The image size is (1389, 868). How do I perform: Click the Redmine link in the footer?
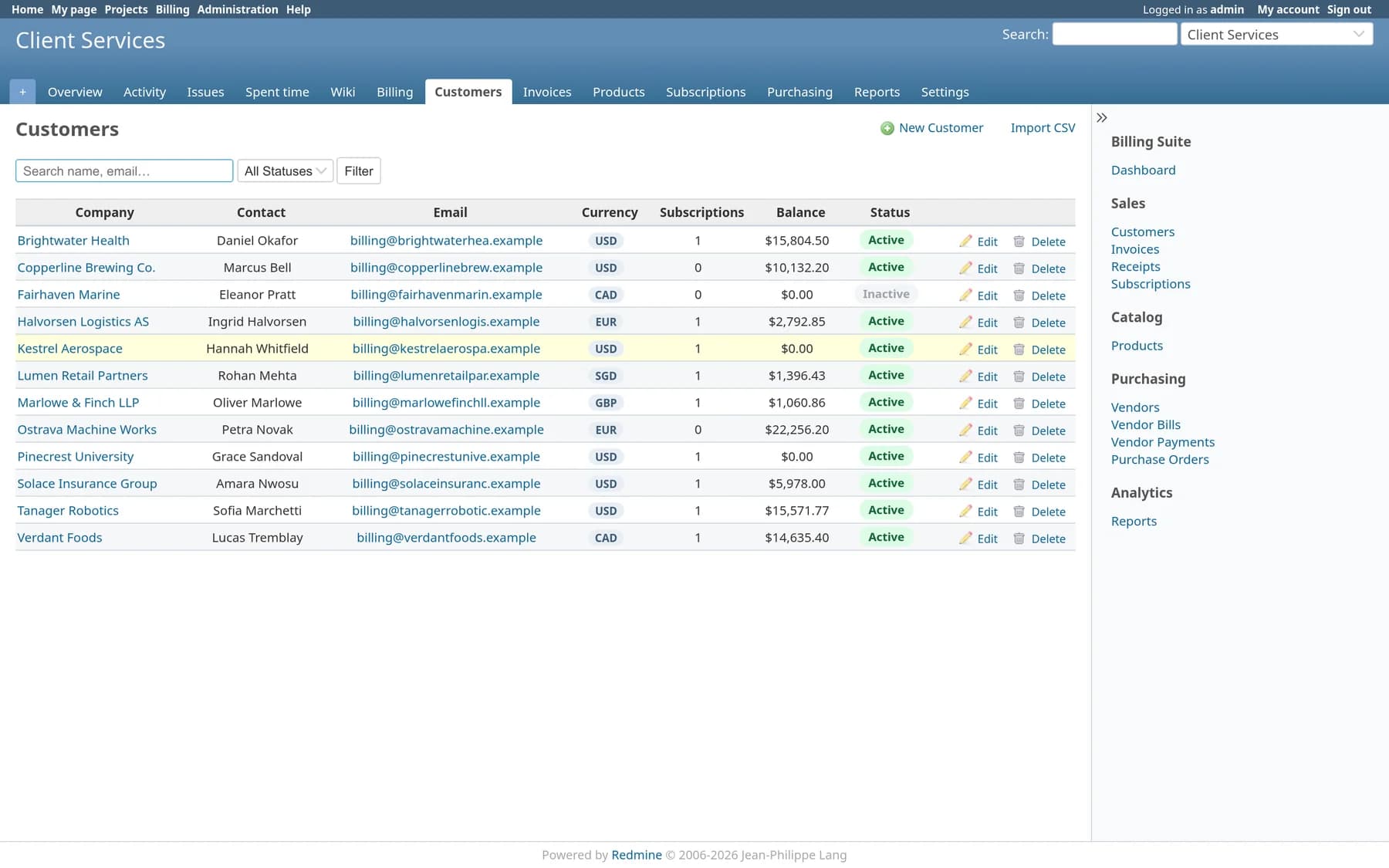(x=637, y=855)
